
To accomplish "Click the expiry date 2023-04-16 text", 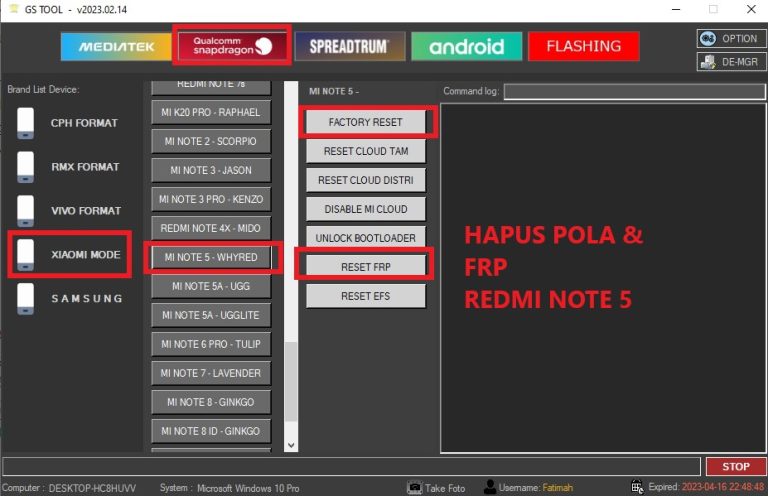I will click(x=722, y=487).
